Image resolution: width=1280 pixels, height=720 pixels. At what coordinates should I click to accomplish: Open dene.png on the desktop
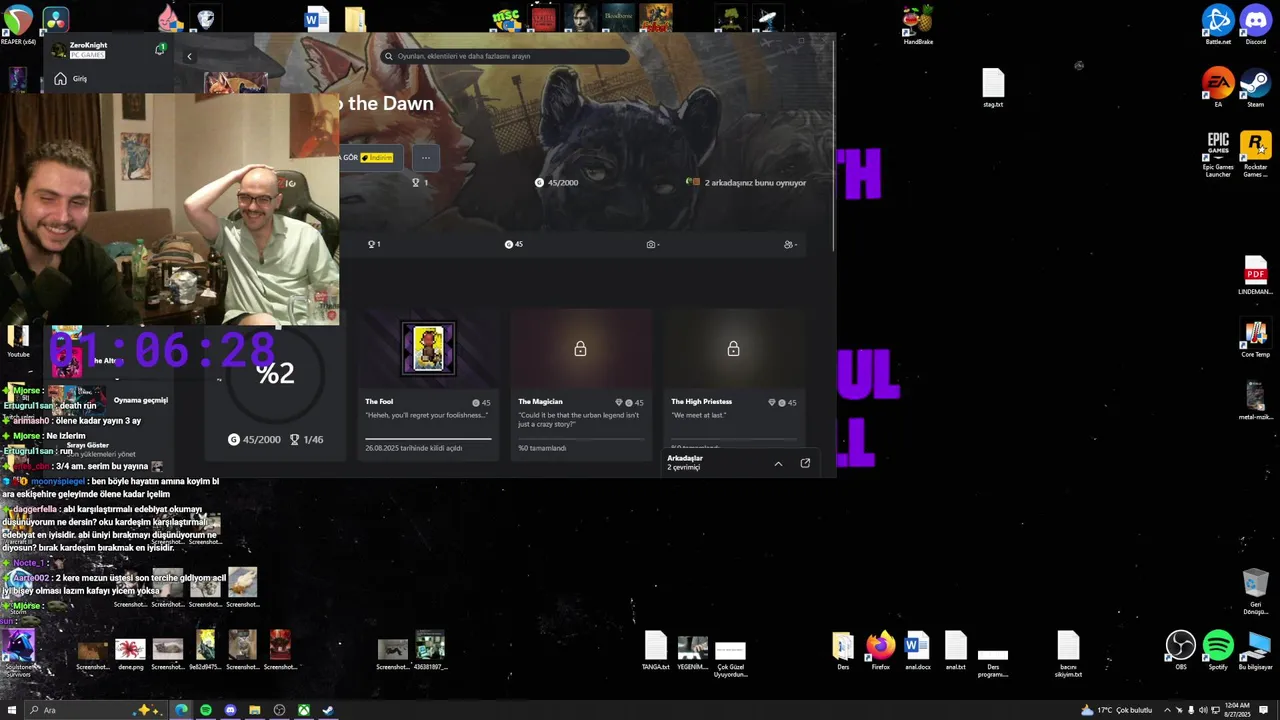pos(130,652)
